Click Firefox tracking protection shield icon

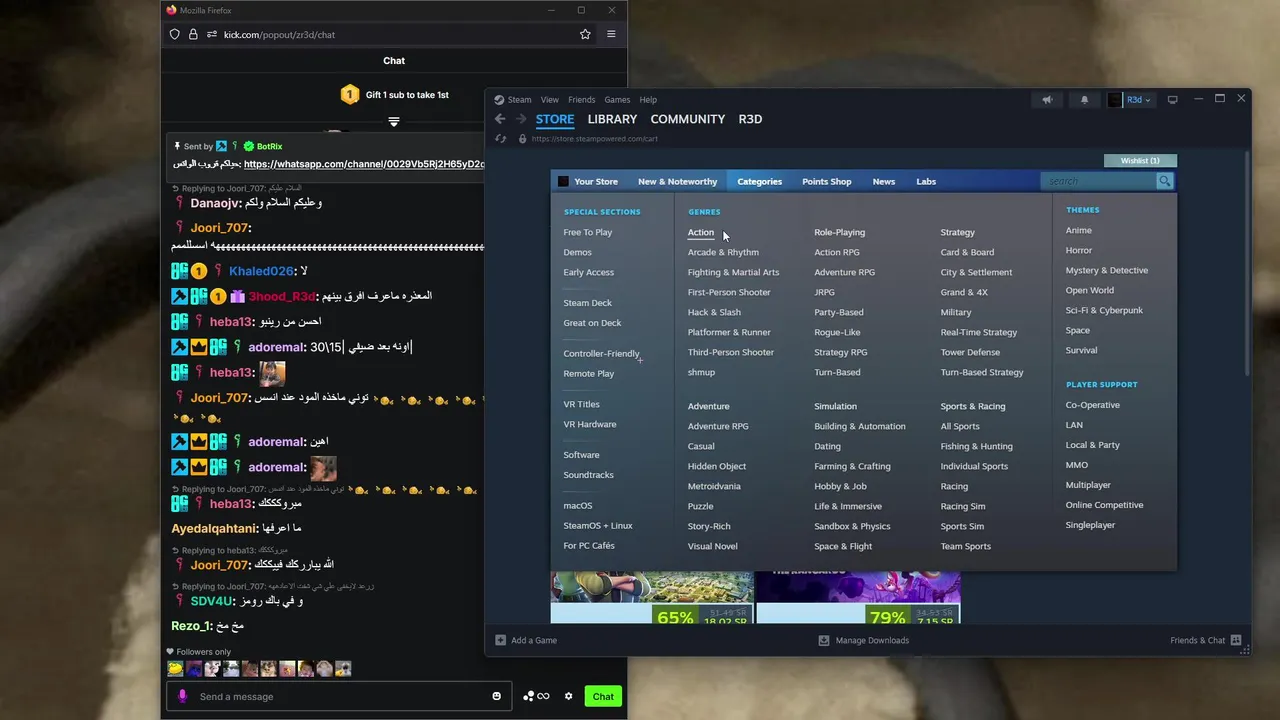pyautogui.click(x=174, y=34)
